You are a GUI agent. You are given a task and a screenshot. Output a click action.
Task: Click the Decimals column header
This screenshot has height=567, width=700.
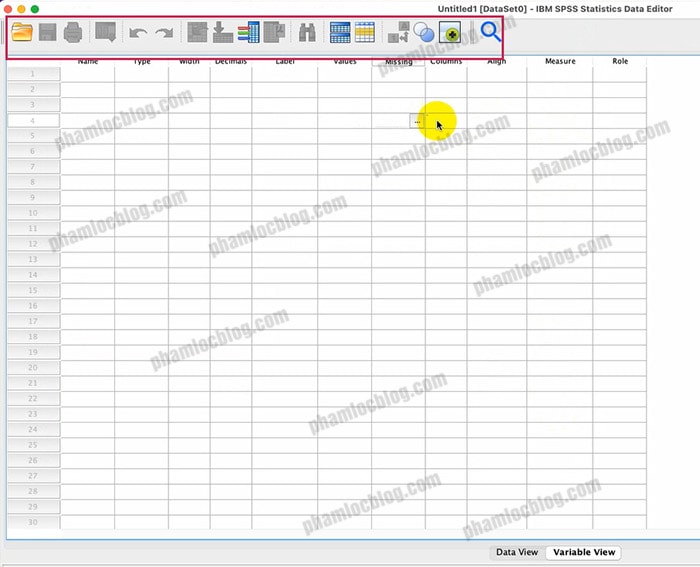(231, 62)
